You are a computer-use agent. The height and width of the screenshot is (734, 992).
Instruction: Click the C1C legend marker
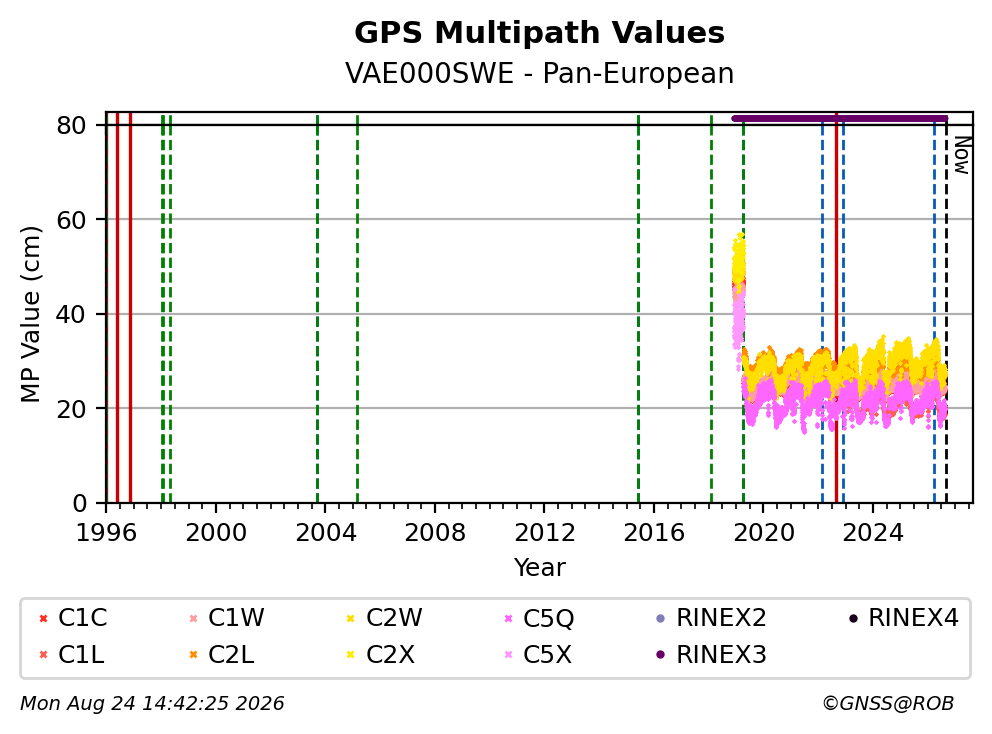[43, 618]
